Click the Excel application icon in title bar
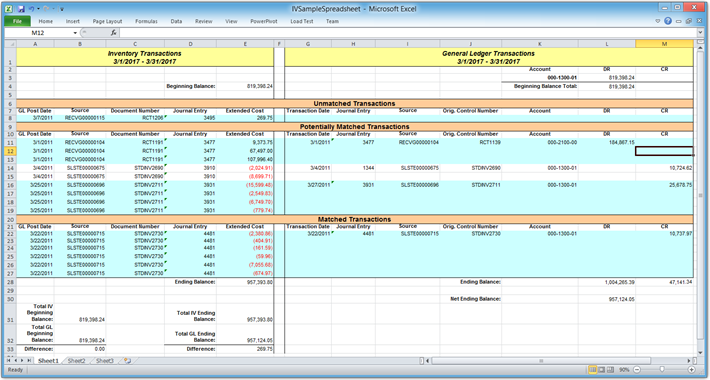Image resolution: width=710 pixels, height=380 pixels. tap(9, 9)
